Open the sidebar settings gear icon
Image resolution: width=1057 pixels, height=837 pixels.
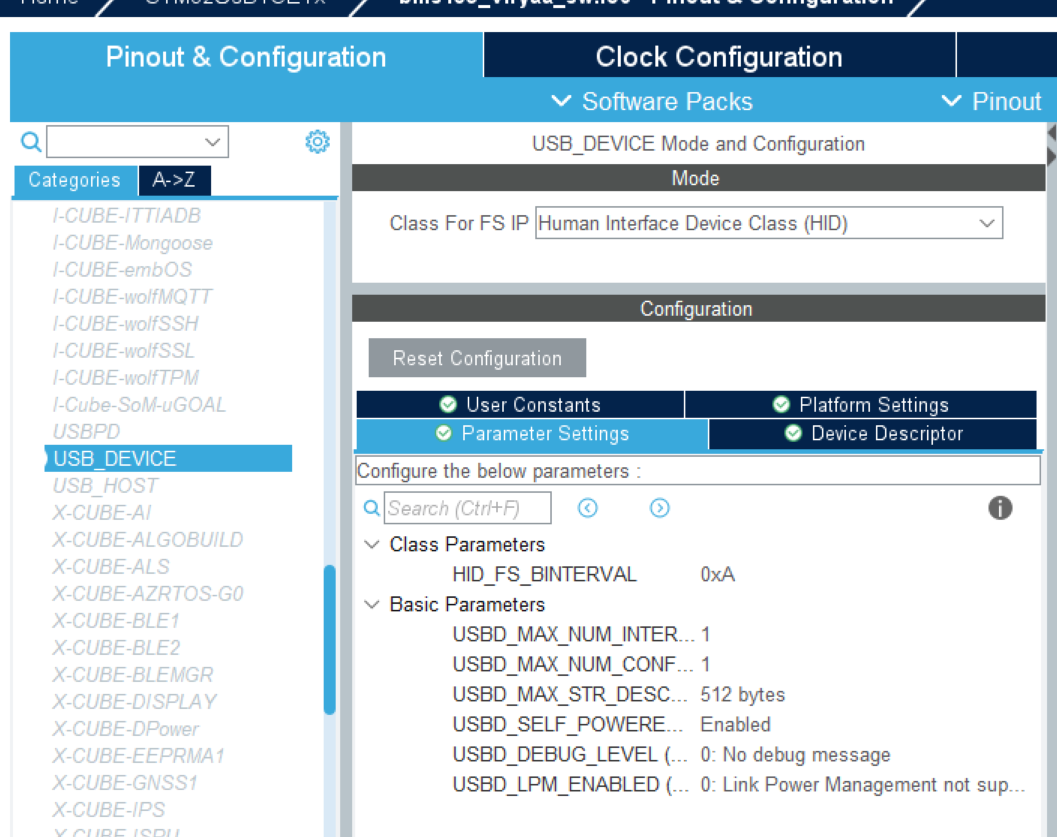click(x=317, y=141)
